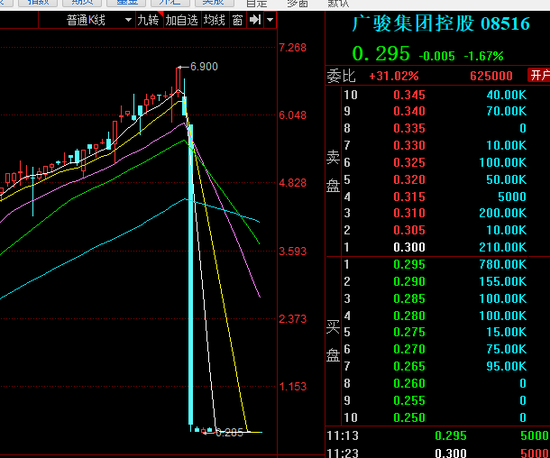The image size is (550, 458).
Task: Open the 普通K线 chart type dropdown
Action: click(x=86, y=20)
